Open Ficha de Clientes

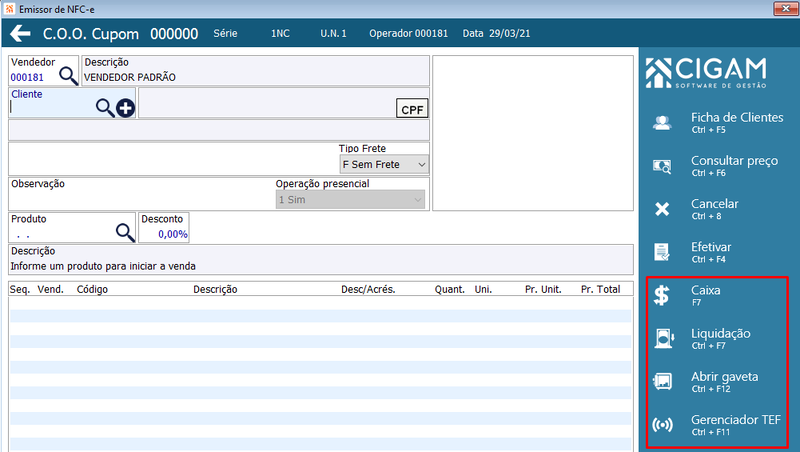(x=737, y=122)
